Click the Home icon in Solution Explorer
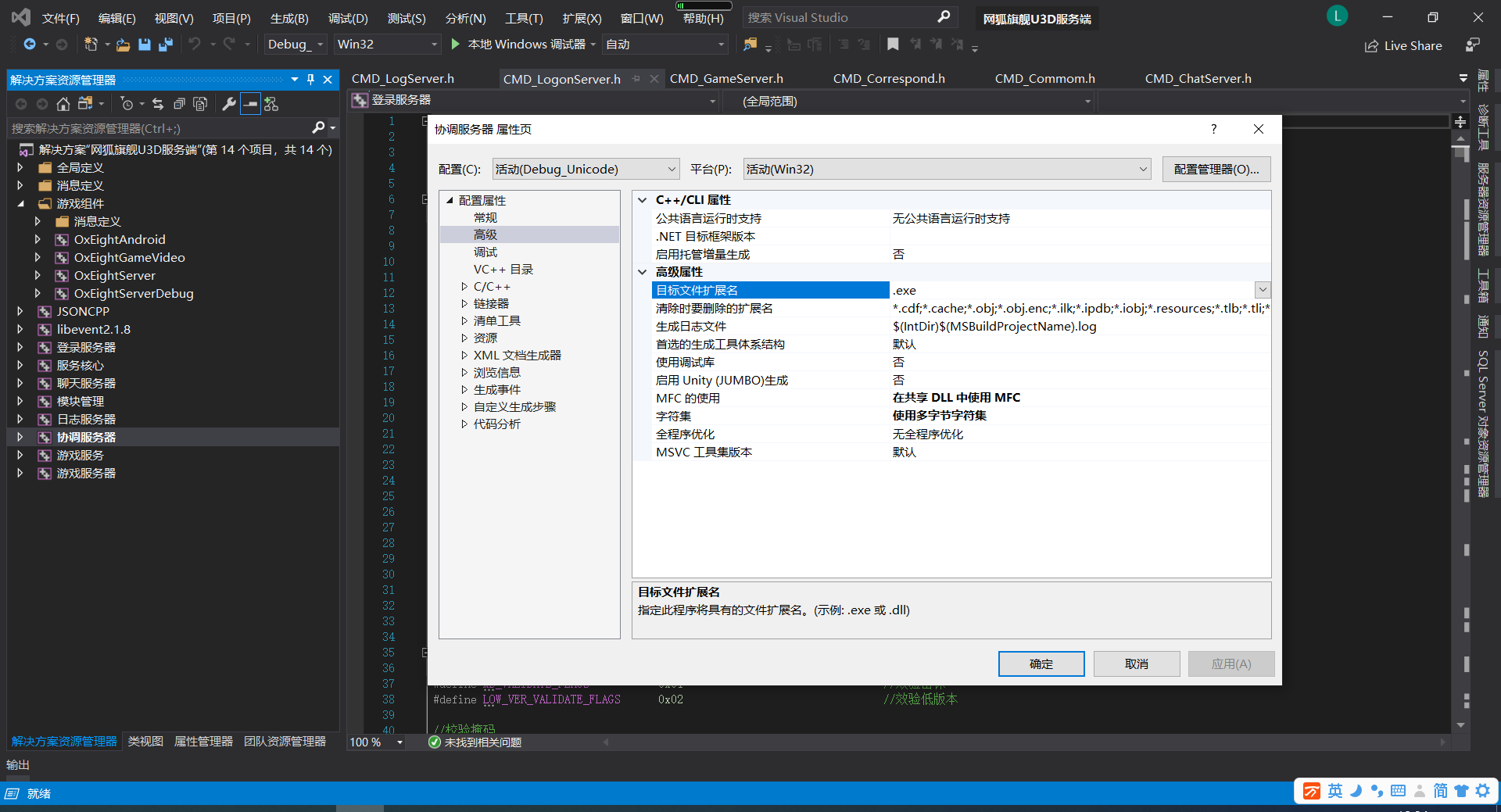1501x812 pixels. pyautogui.click(x=63, y=104)
